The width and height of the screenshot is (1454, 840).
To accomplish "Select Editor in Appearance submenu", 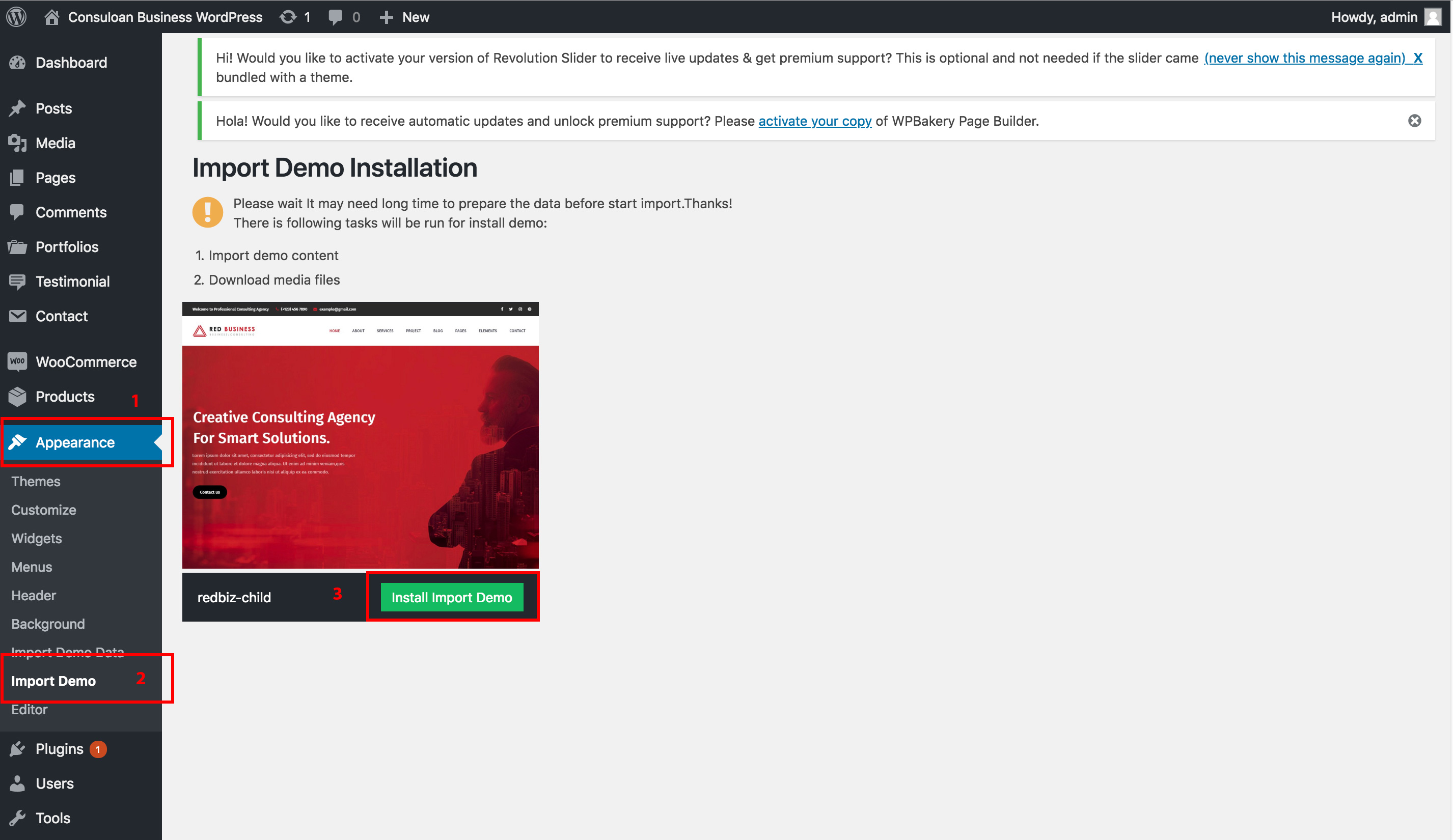I will click(30, 710).
